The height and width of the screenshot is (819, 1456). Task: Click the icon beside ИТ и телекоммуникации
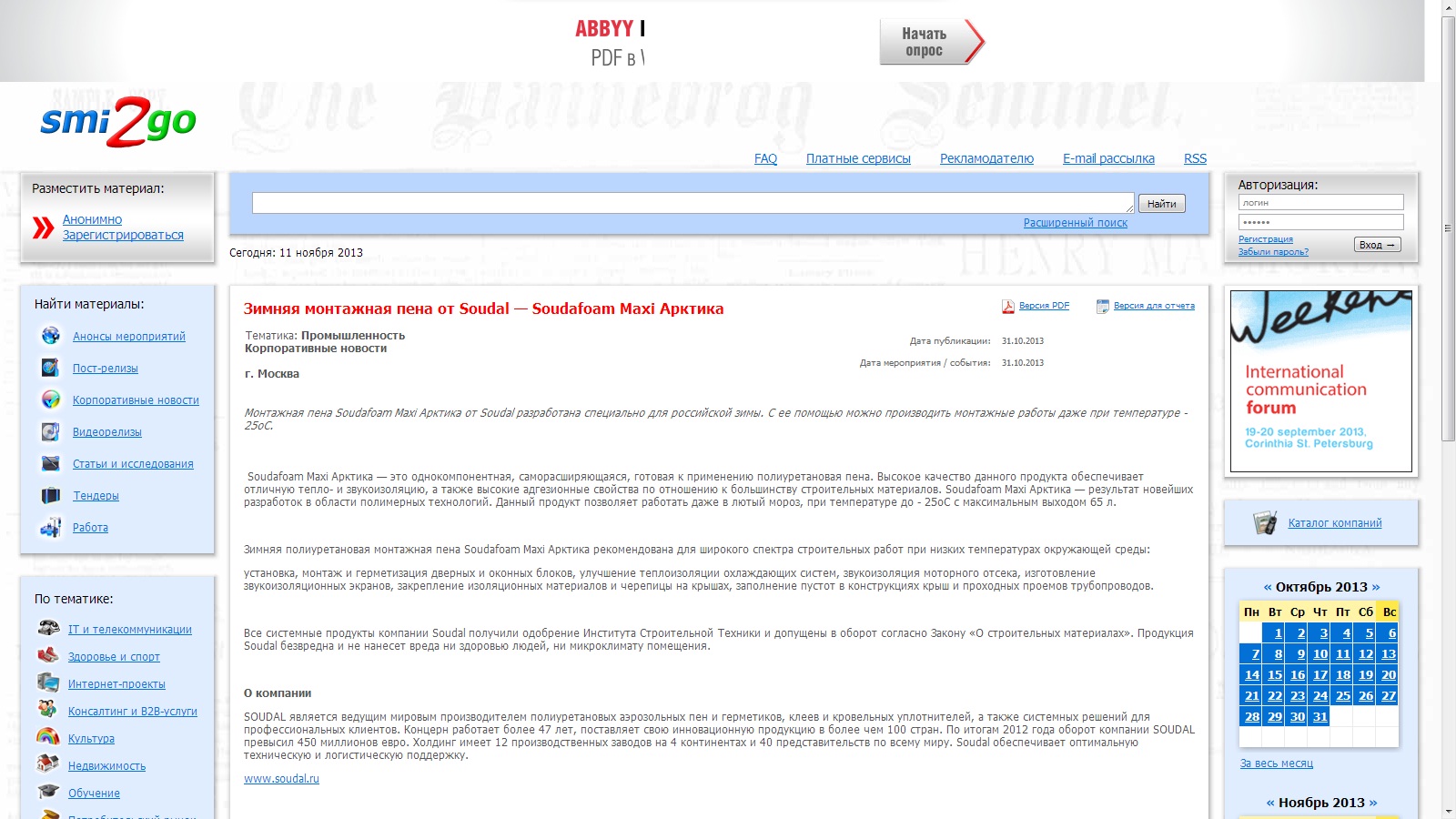(x=48, y=628)
